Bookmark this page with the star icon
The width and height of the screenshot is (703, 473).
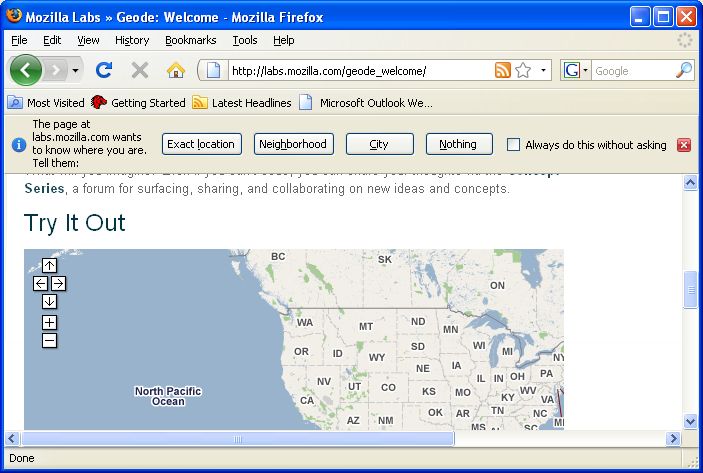(x=523, y=70)
